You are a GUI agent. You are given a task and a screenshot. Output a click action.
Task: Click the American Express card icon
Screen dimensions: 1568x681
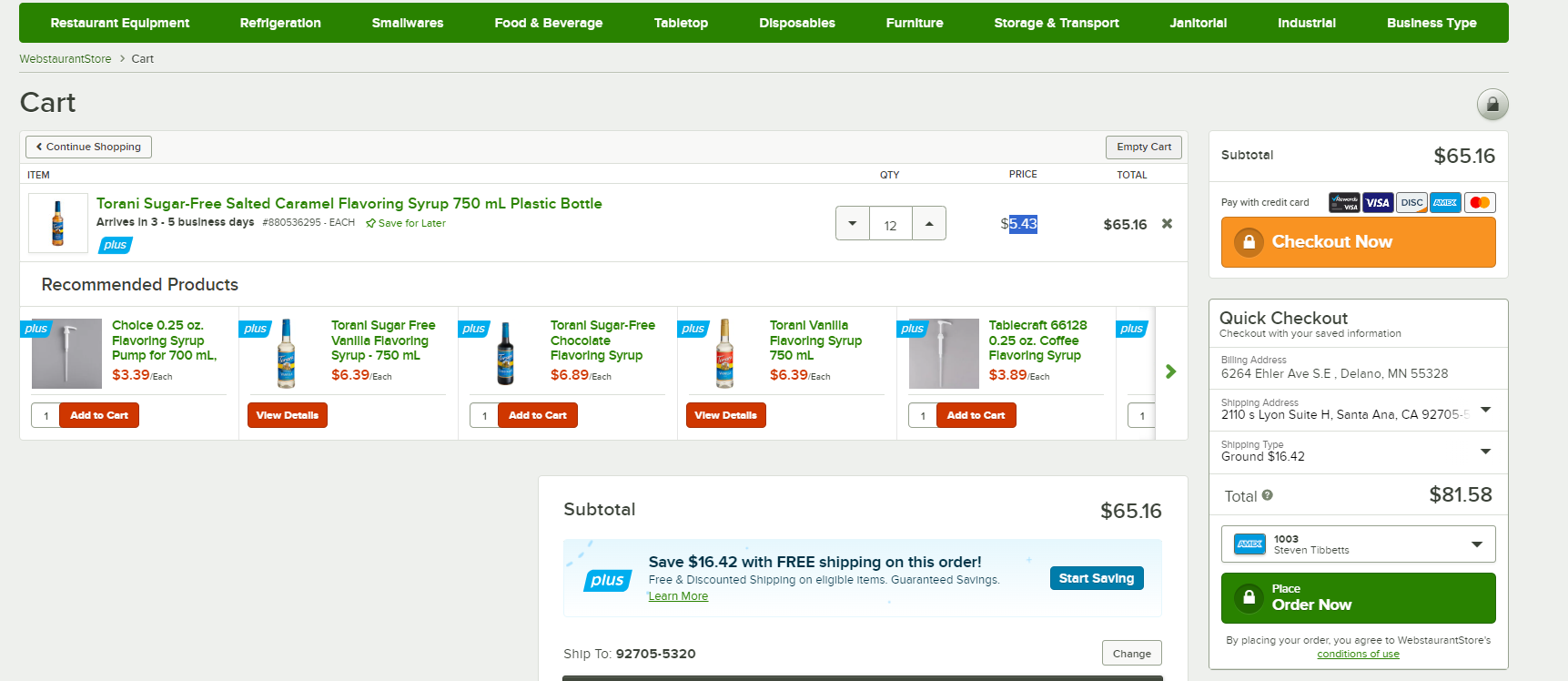tap(1445, 203)
